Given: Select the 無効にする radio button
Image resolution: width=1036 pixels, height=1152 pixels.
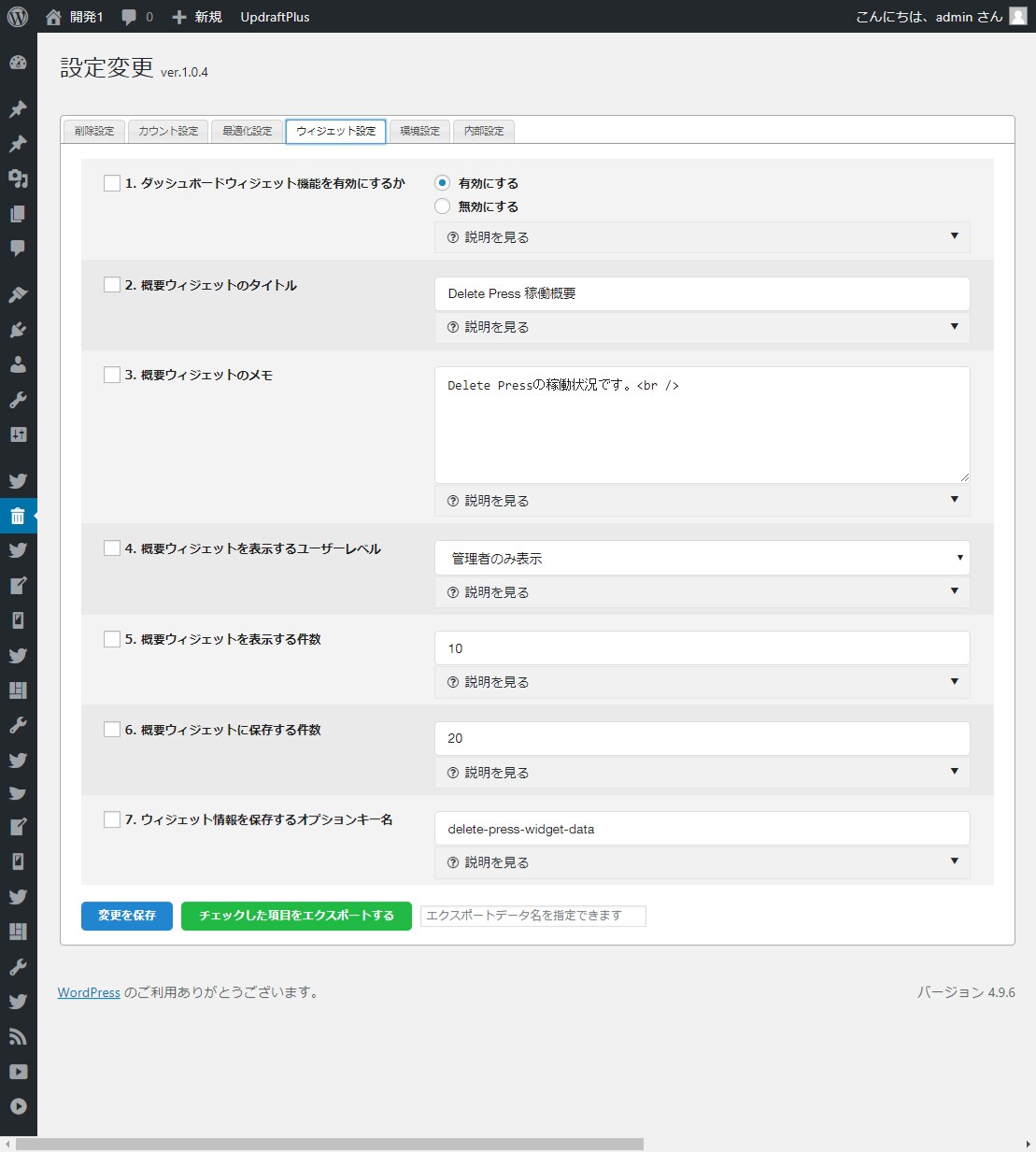Looking at the screenshot, I should (443, 206).
